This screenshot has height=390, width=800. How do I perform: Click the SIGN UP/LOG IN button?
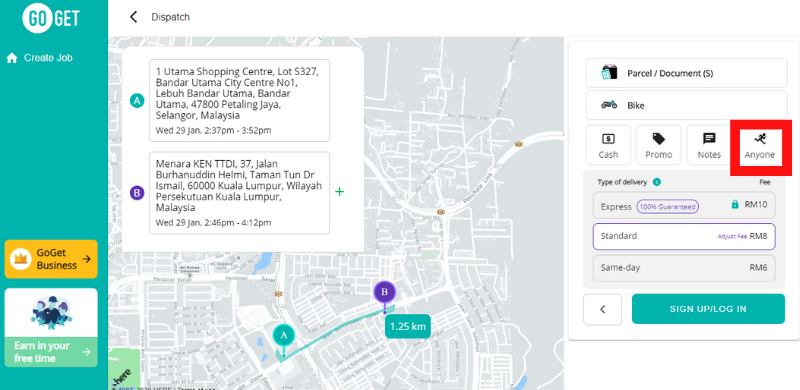click(x=708, y=309)
